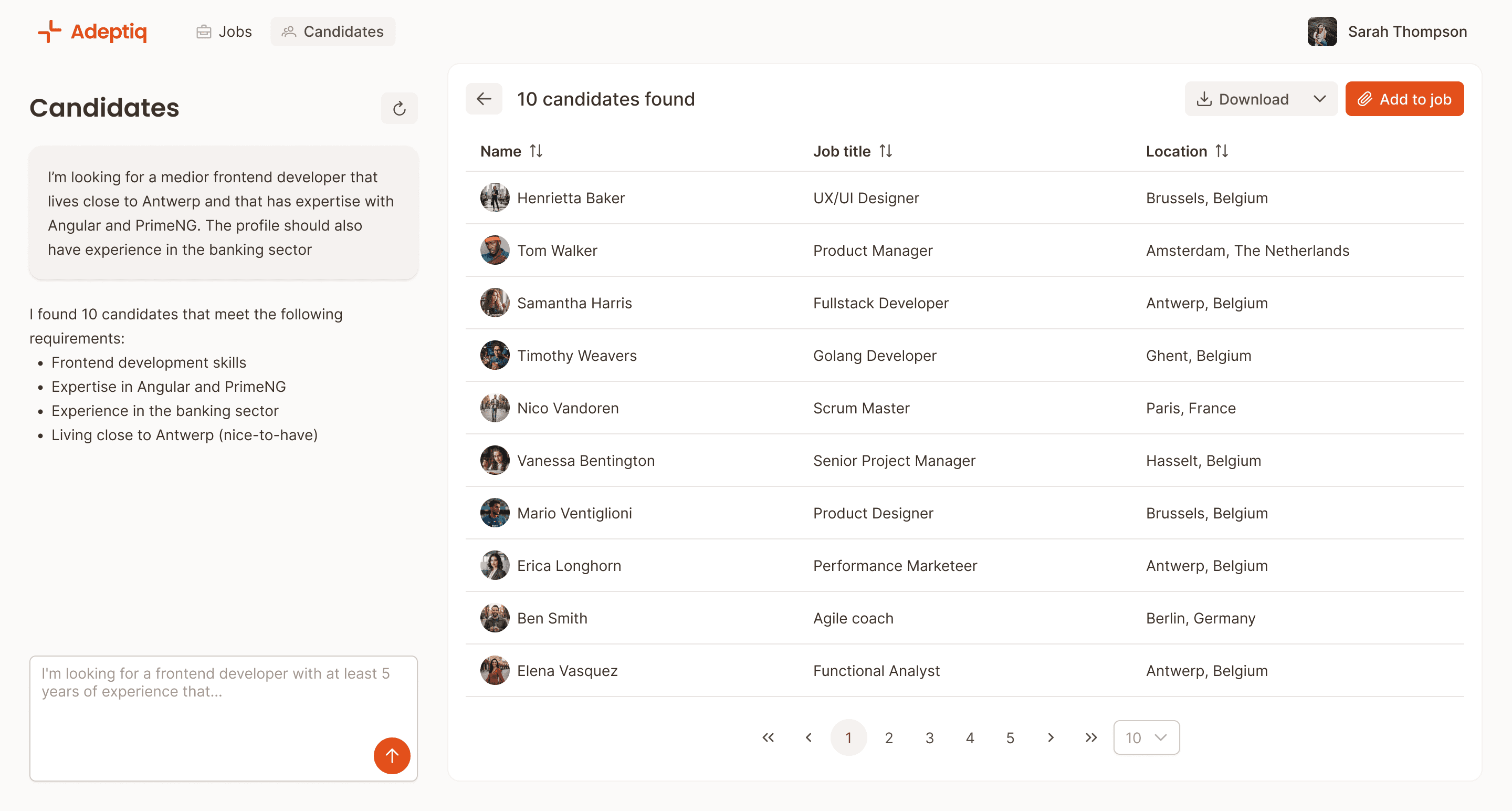
Task: Open previous page with left chevron
Action: [x=808, y=737]
